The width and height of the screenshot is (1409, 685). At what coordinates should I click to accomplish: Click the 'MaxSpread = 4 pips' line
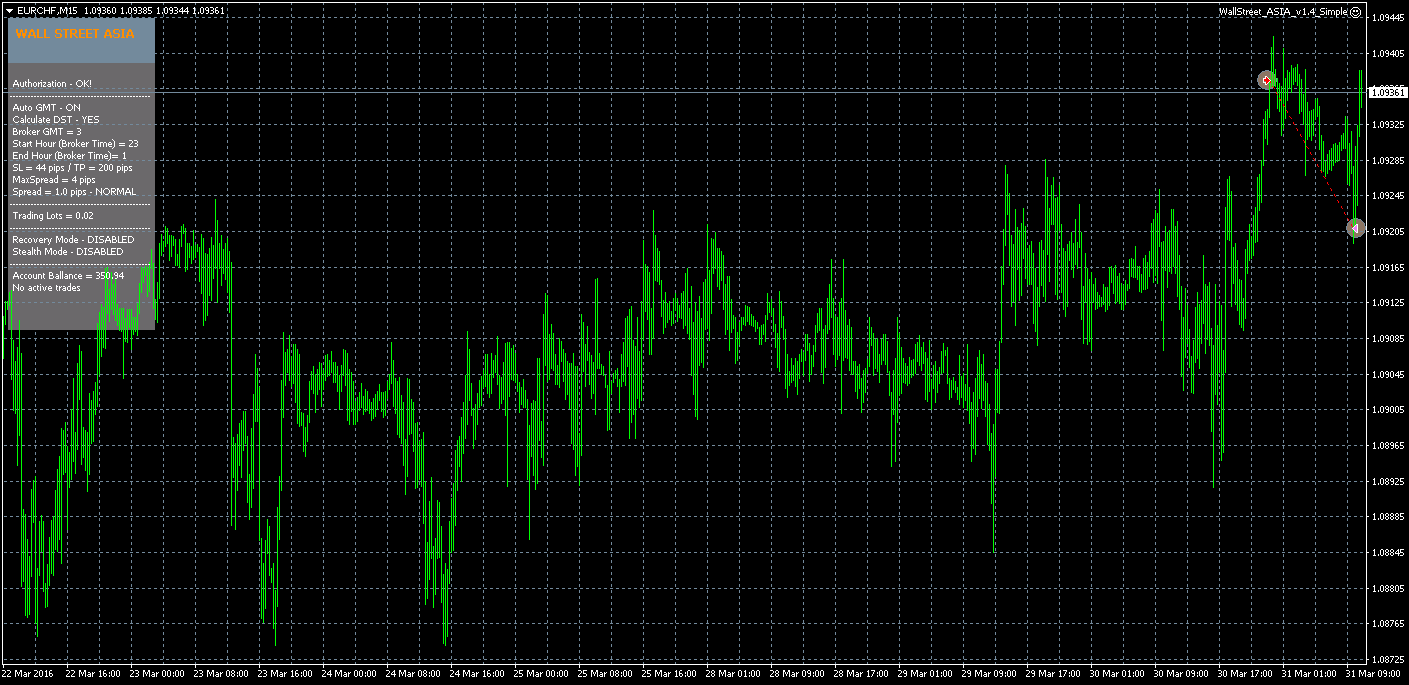tap(54, 179)
